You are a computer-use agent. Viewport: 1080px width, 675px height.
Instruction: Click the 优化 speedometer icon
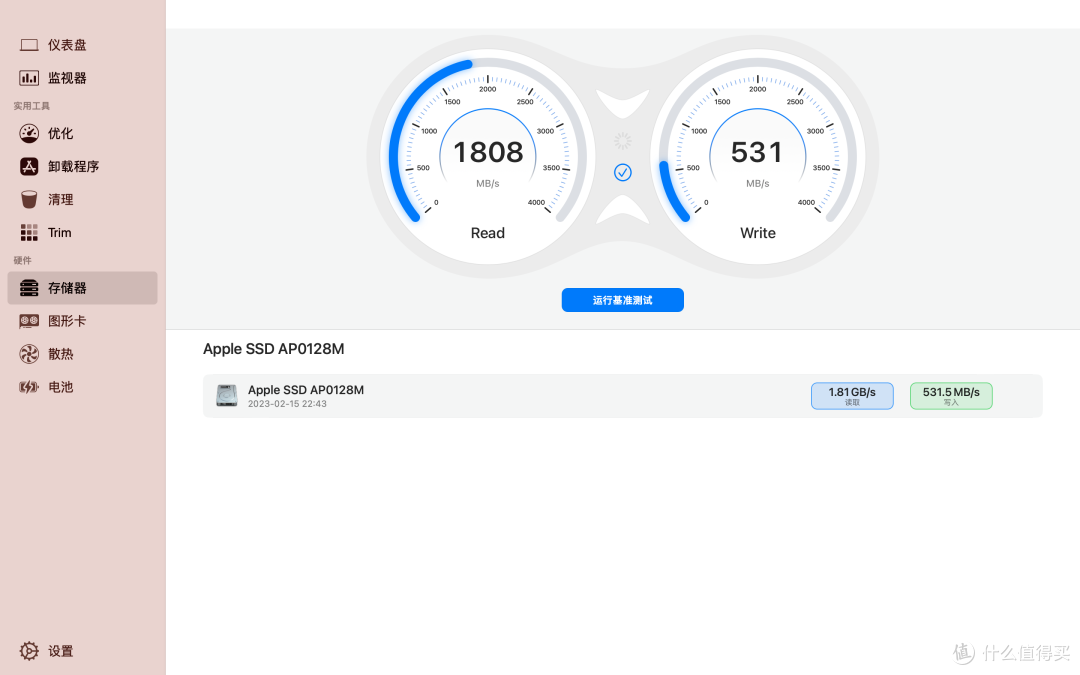click(x=29, y=133)
